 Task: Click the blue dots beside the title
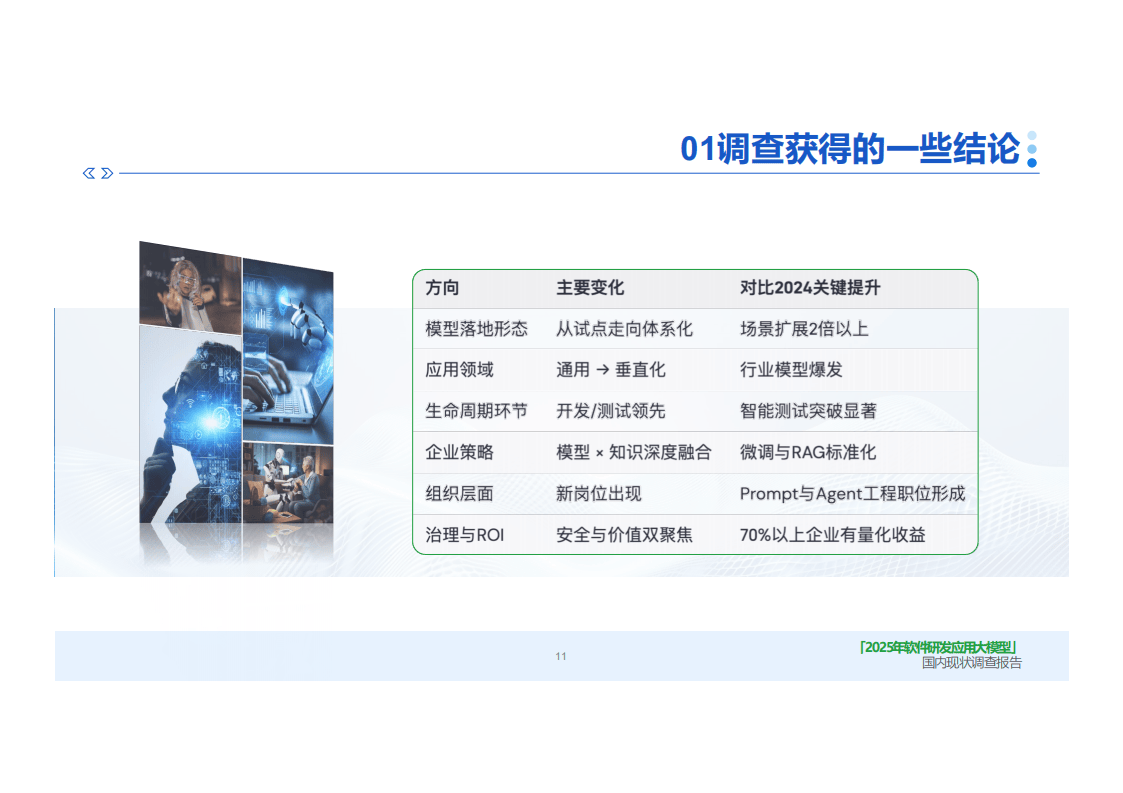(1032, 149)
